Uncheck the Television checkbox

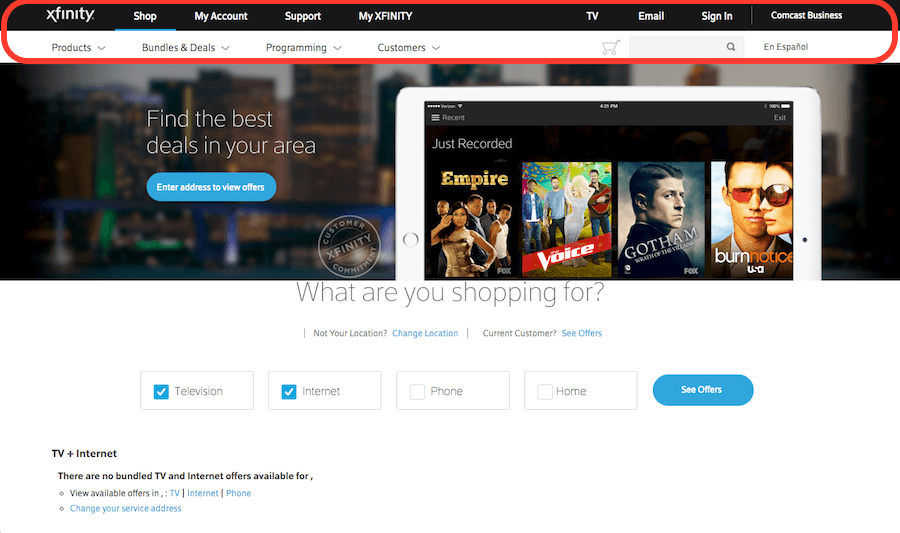[x=161, y=392]
